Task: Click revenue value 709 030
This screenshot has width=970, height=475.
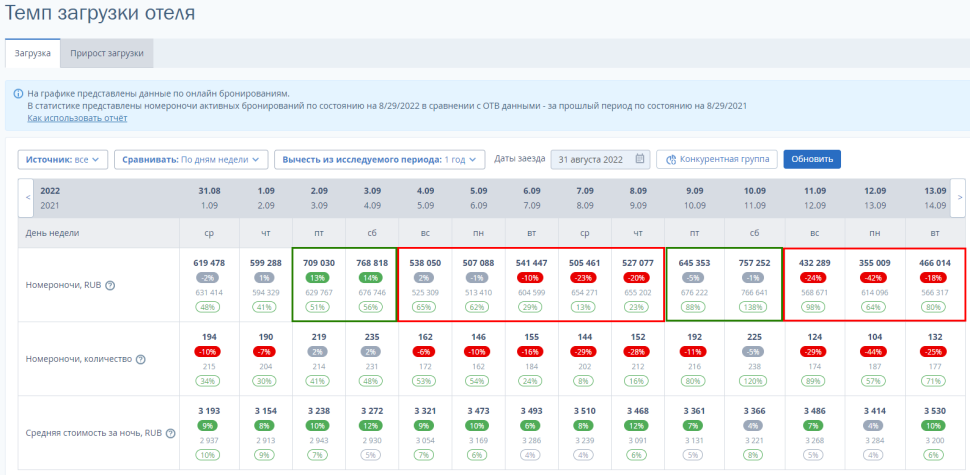Action: pyautogui.click(x=319, y=263)
